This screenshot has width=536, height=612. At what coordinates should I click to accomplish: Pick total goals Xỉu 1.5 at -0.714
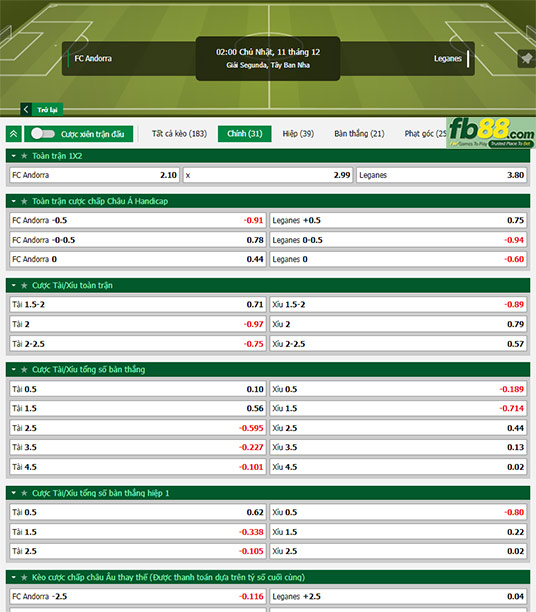pos(398,408)
